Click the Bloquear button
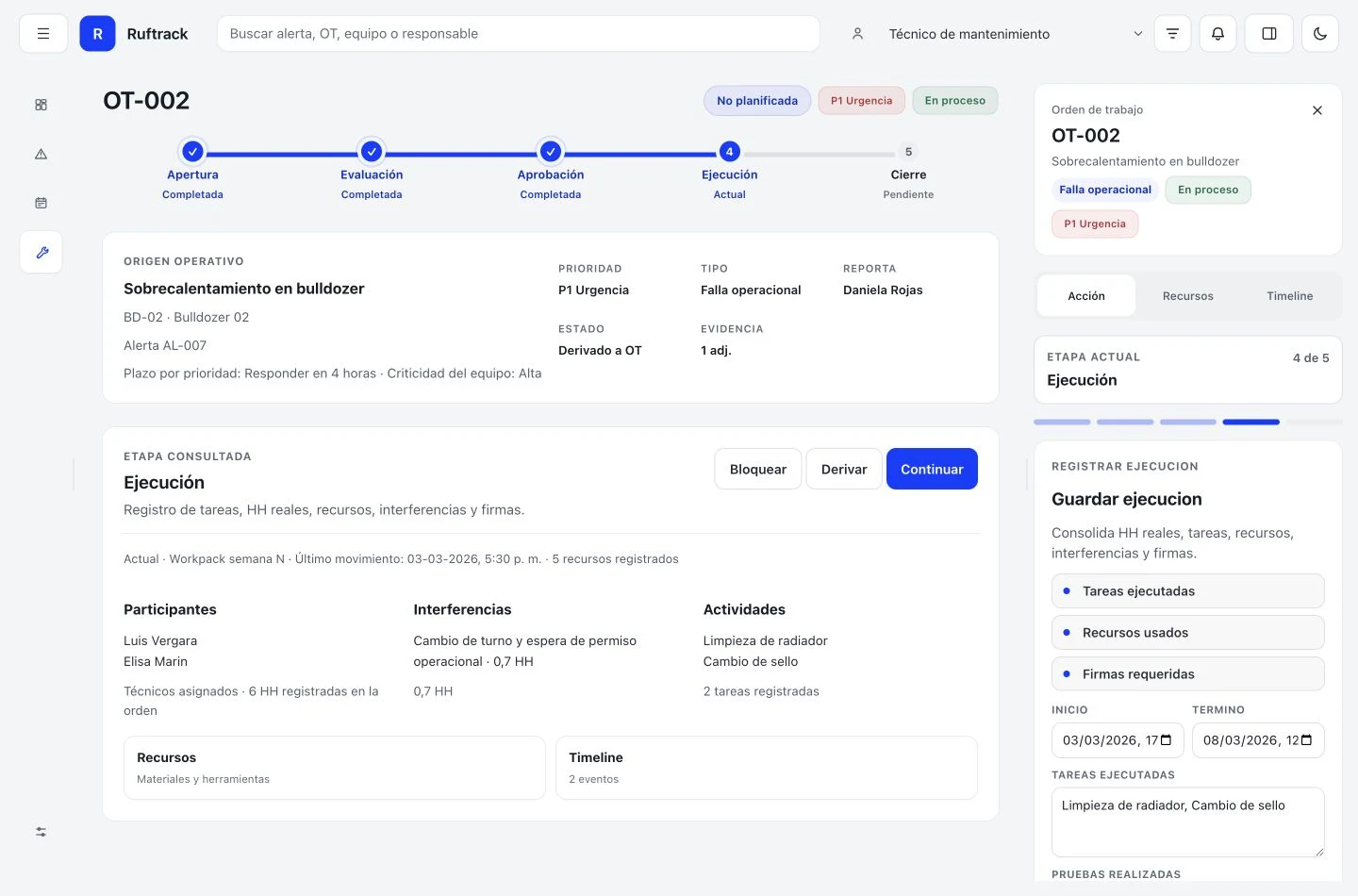The width and height of the screenshot is (1358, 896). pos(758,469)
